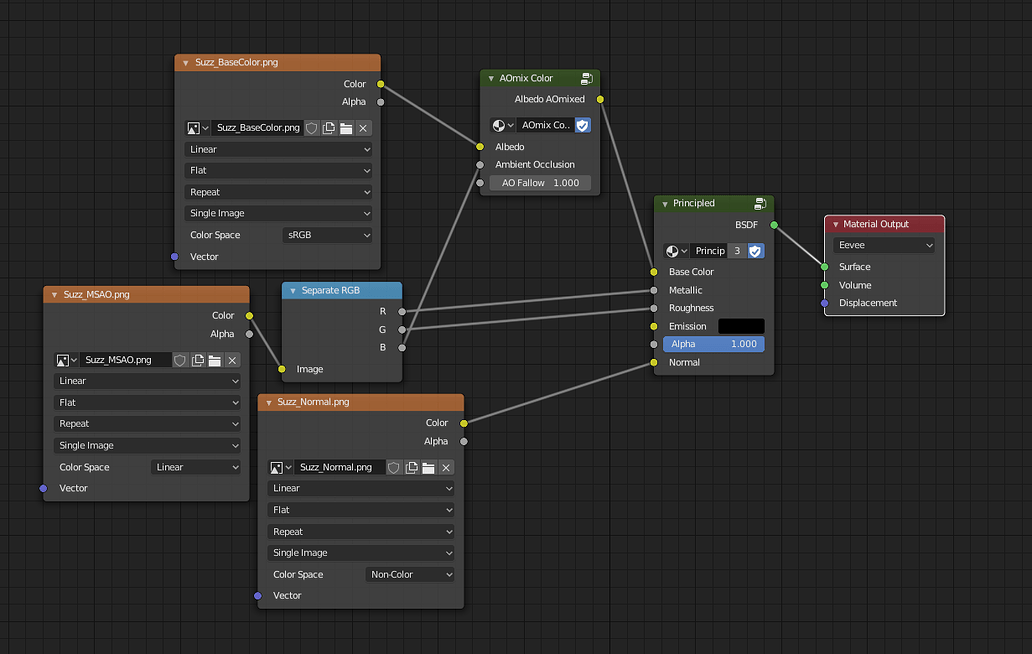Image resolution: width=1032 pixels, height=654 pixels.
Task: Open Eevee target dropdown in Material Output
Action: pyautogui.click(x=884, y=245)
